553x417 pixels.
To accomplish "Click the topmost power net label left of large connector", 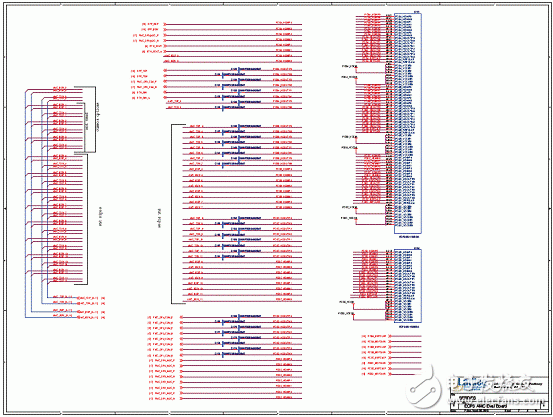I will [350, 66].
